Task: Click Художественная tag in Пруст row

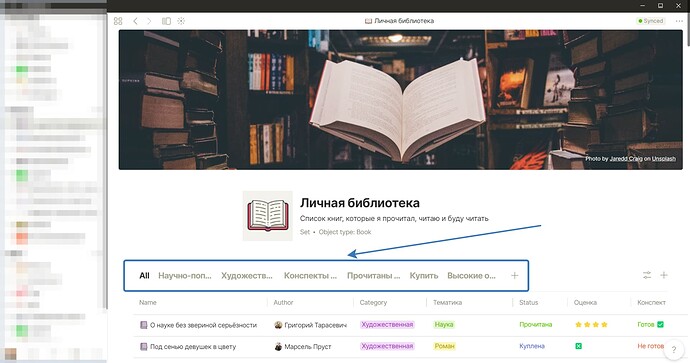Action: (387, 346)
